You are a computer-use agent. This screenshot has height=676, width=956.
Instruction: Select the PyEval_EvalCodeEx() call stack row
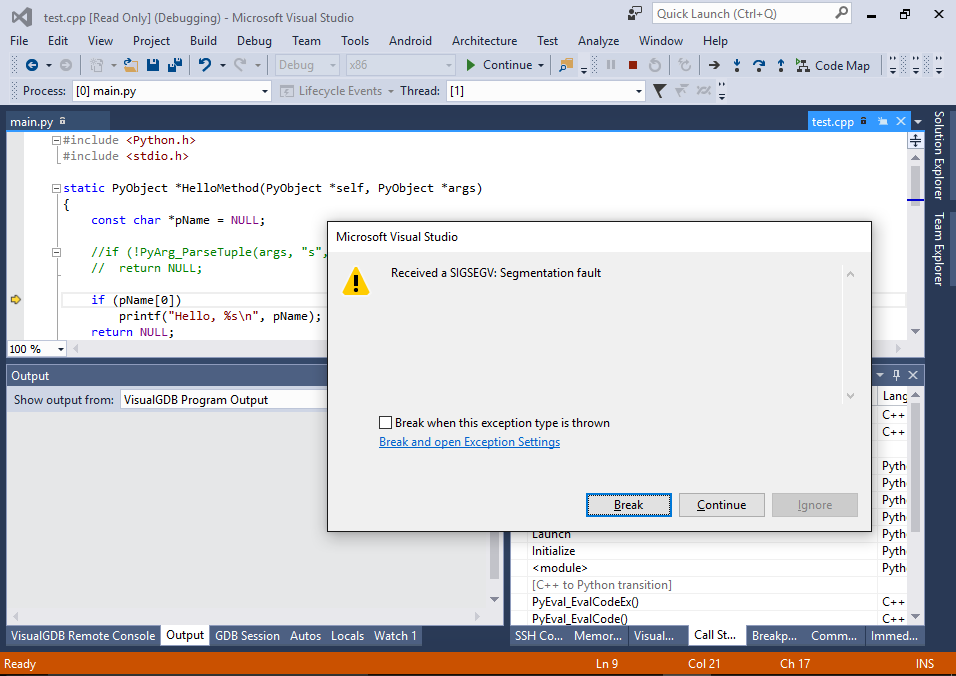694,602
